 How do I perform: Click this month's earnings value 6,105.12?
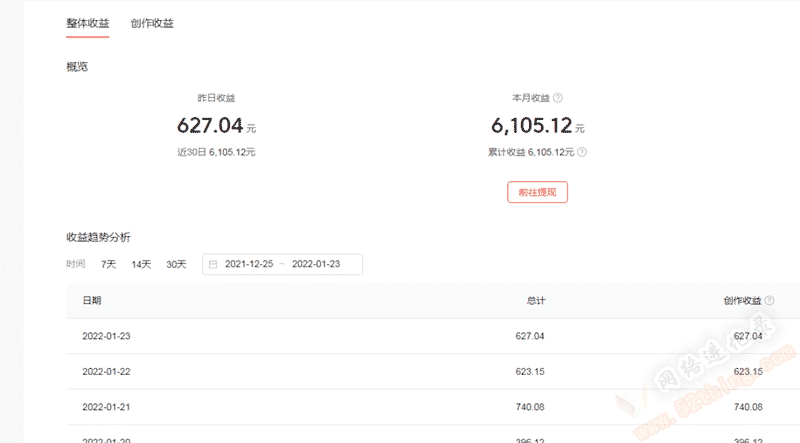pos(532,126)
